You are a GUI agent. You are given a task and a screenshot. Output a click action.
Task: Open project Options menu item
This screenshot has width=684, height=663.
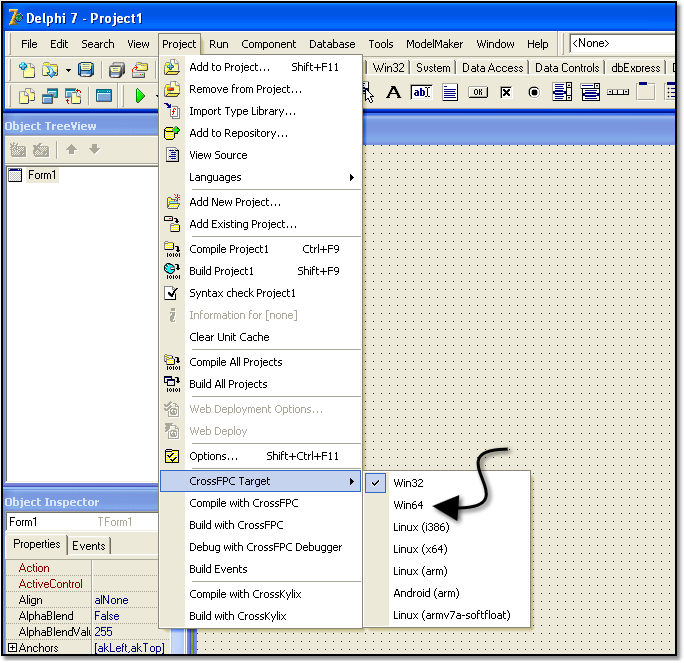(260, 456)
